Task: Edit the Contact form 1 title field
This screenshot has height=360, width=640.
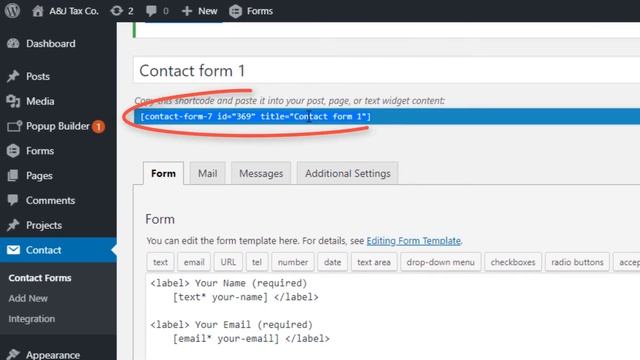Action: (387, 71)
